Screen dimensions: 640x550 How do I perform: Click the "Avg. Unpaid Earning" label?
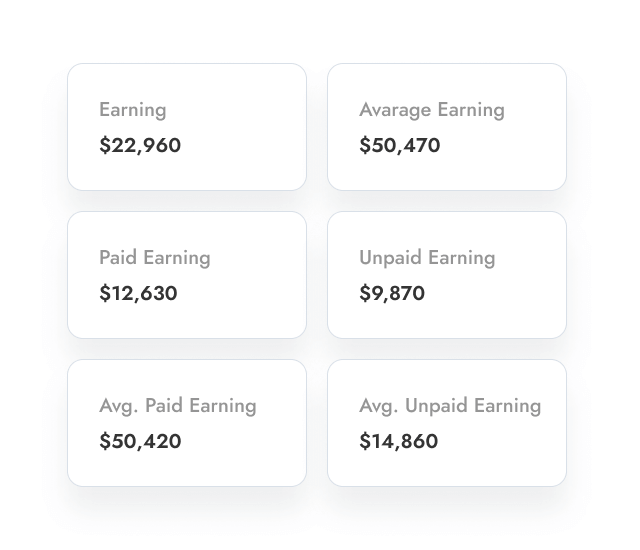coord(450,406)
